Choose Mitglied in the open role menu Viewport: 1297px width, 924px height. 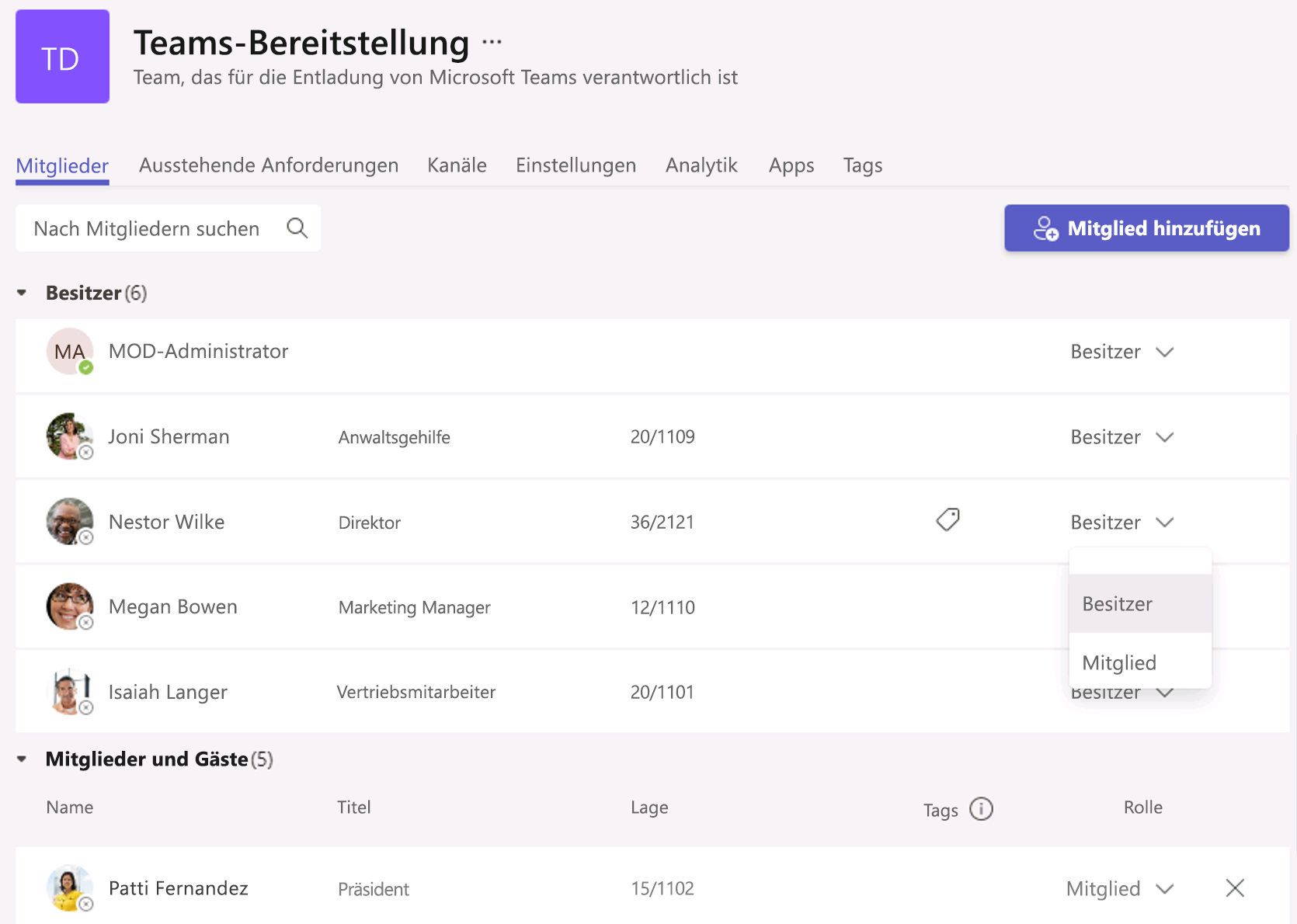pyautogui.click(x=1140, y=662)
